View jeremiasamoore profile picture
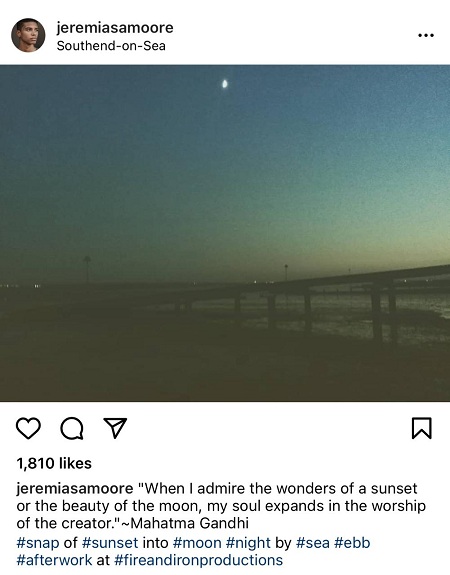The width and height of the screenshot is (450, 575). (x=28, y=35)
